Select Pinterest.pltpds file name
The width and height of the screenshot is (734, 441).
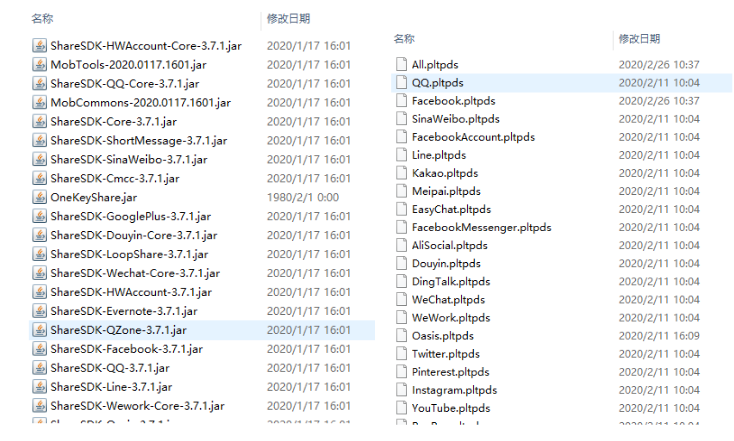pos(450,372)
